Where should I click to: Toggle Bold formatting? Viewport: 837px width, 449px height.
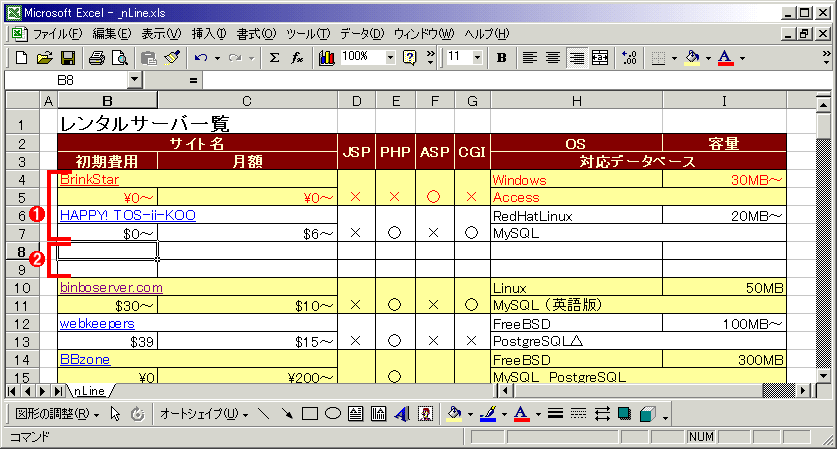(x=501, y=58)
